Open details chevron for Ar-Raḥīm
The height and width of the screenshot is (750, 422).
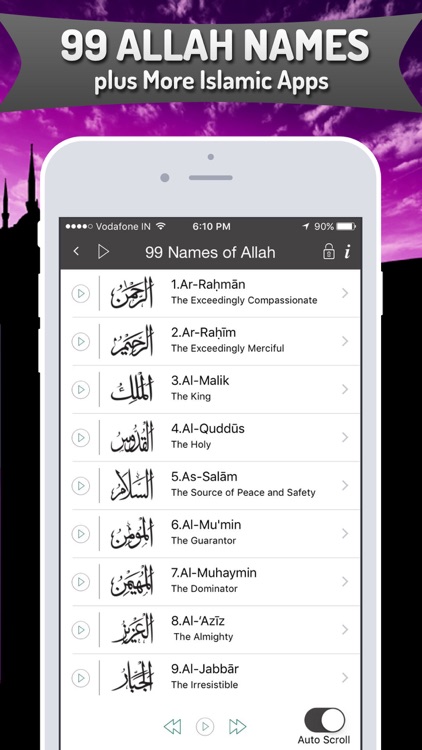(345, 342)
